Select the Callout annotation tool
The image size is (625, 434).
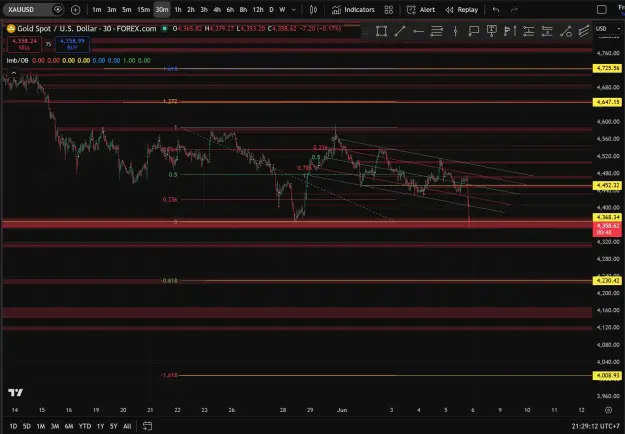(474, 31)
